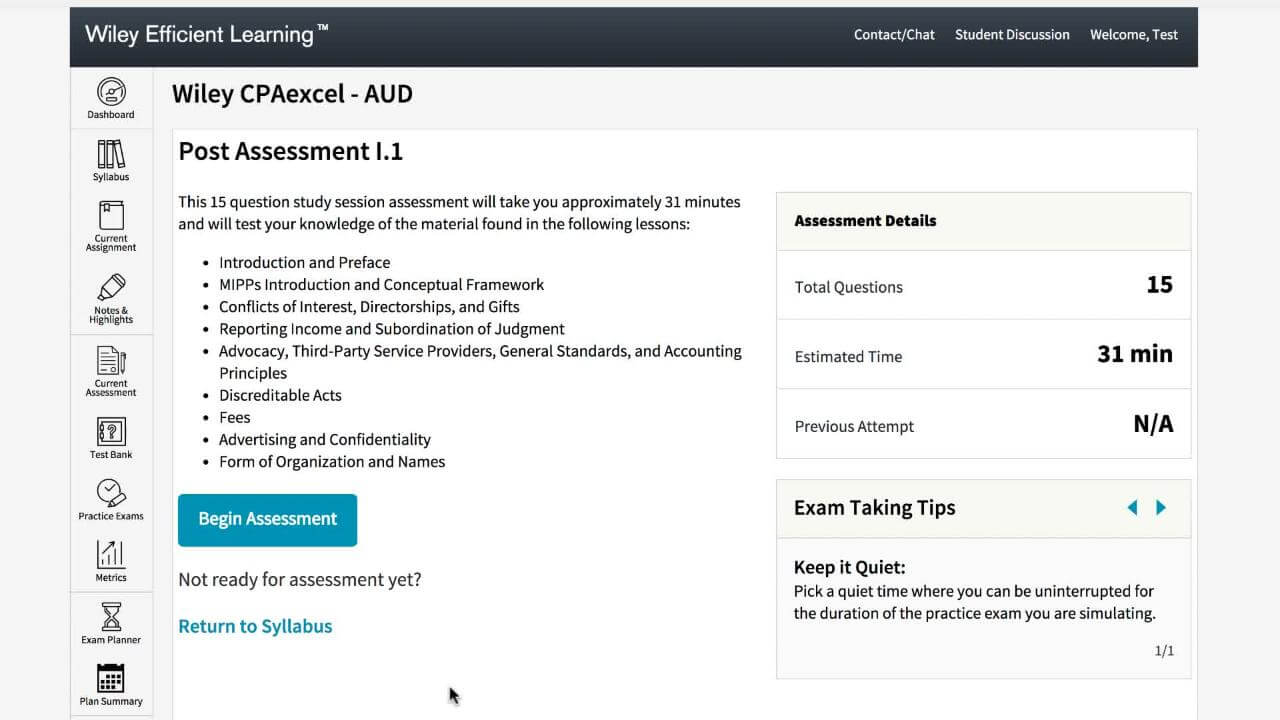Select the Advertising and Confidentiality lesson item
This screenshot has height=720, width=1280.
click(325, 439)
